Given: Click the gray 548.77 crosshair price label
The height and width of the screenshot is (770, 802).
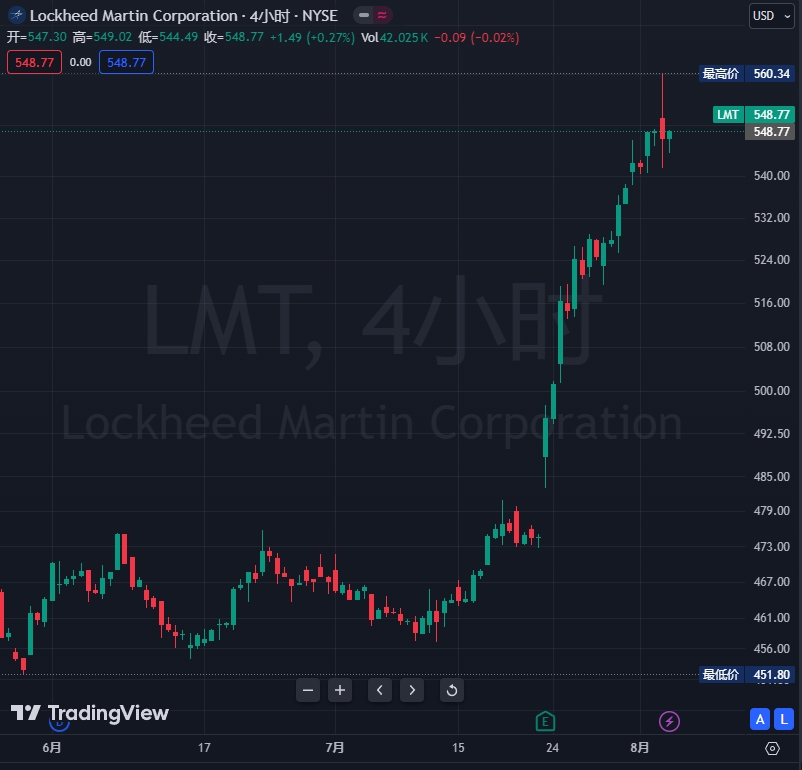Looking at the screenshot, I should (770, 131).
